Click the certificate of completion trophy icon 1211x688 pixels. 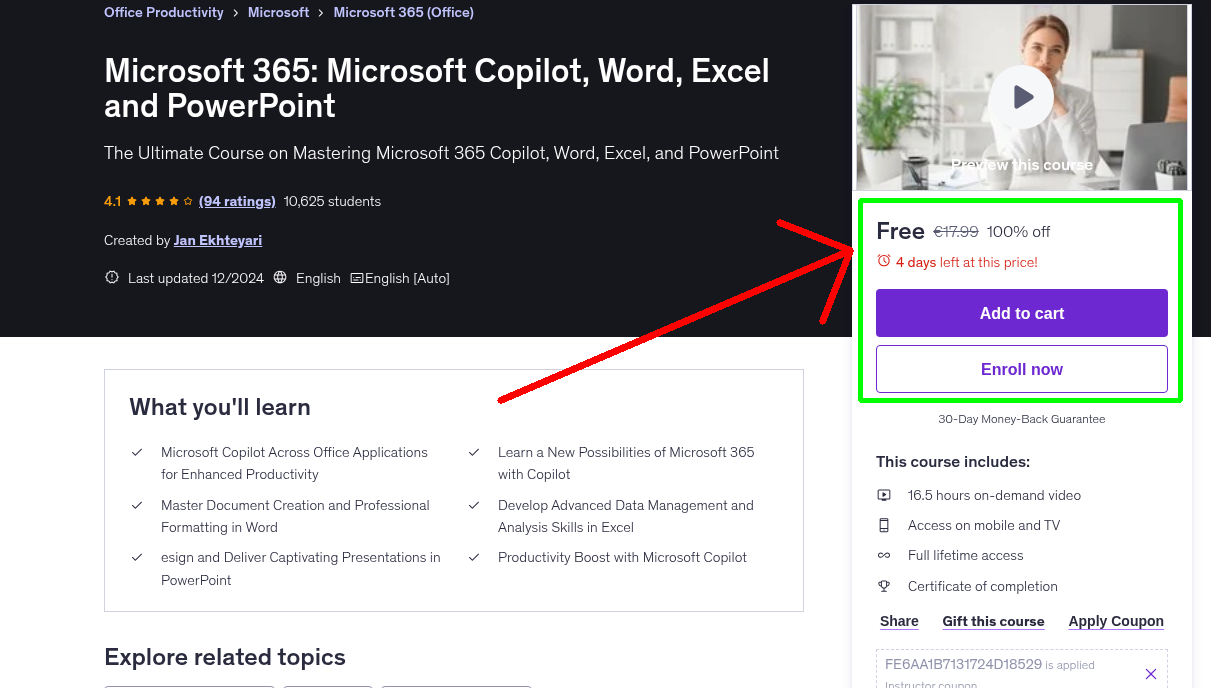pos(884,586)
